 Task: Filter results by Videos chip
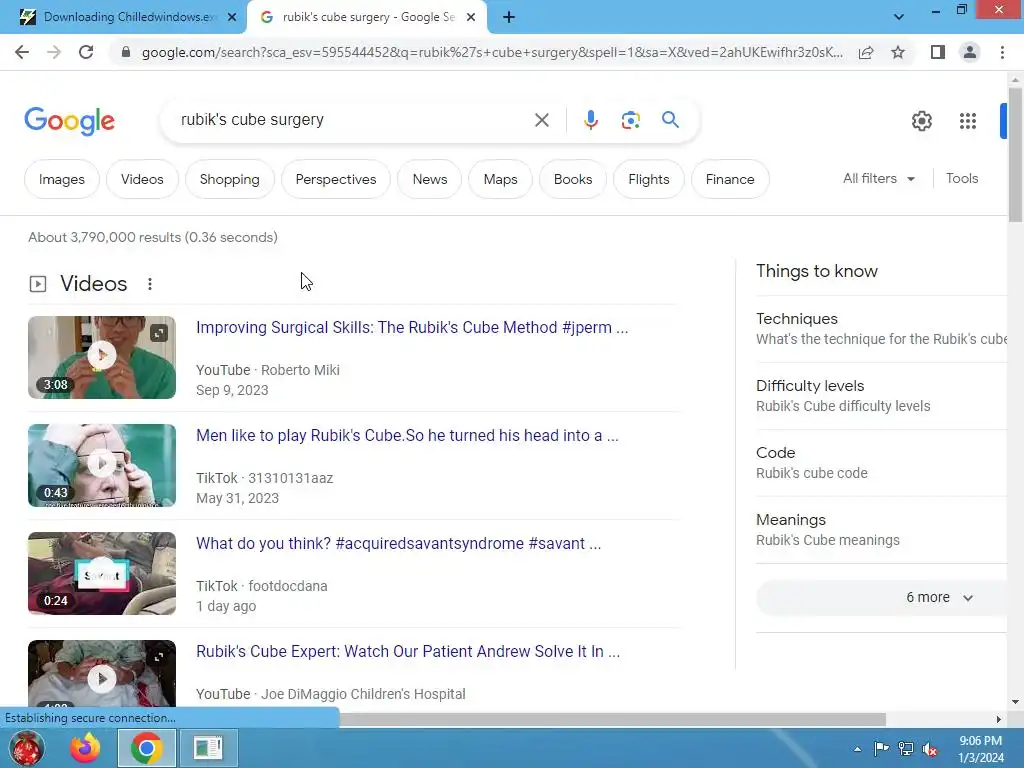pyautogui.click(x=142, y=179)
